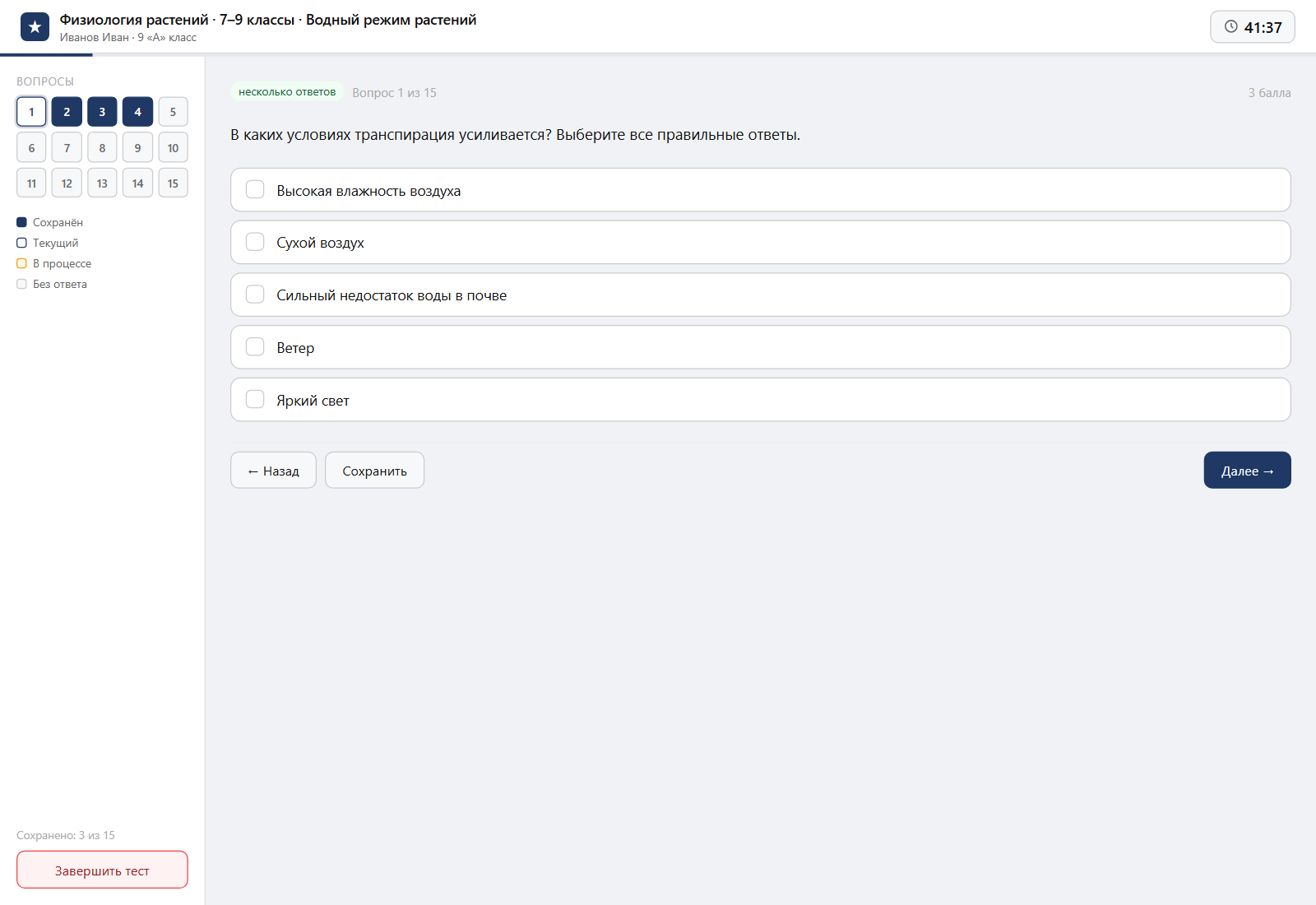Open question 10
Viewport: 1316px width, 905px height.
pyautogui.click(x=173, y=148)
